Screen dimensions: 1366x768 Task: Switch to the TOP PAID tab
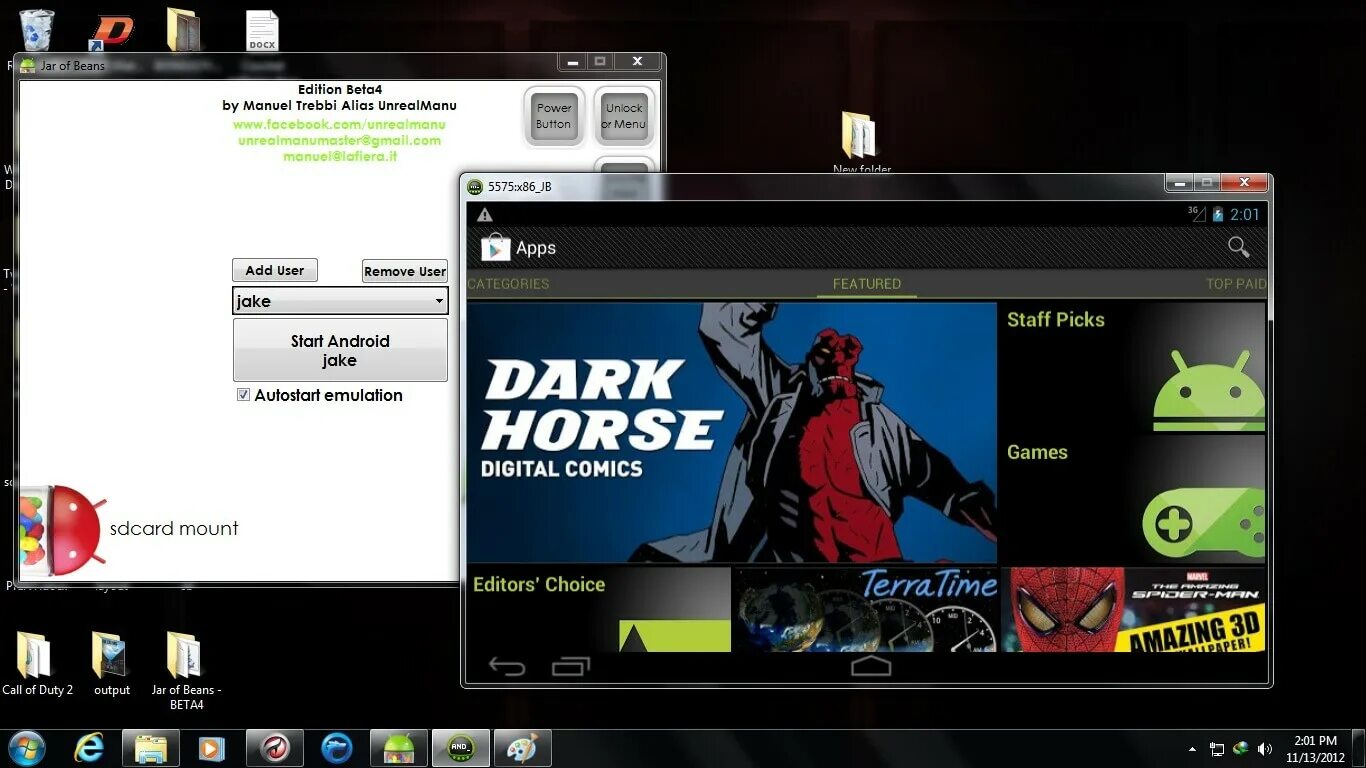[1236, 284]
